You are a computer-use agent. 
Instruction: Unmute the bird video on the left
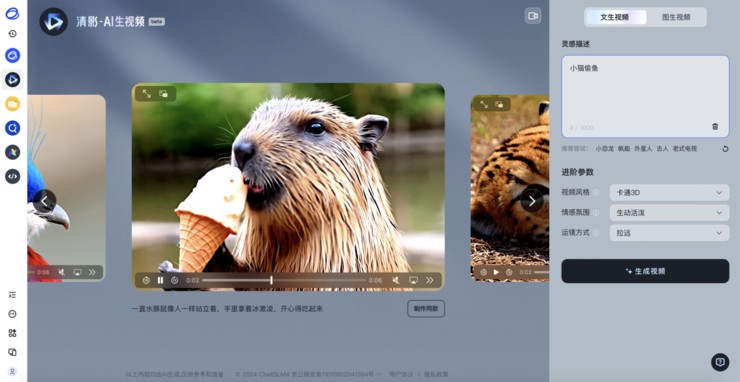(62, 272)
